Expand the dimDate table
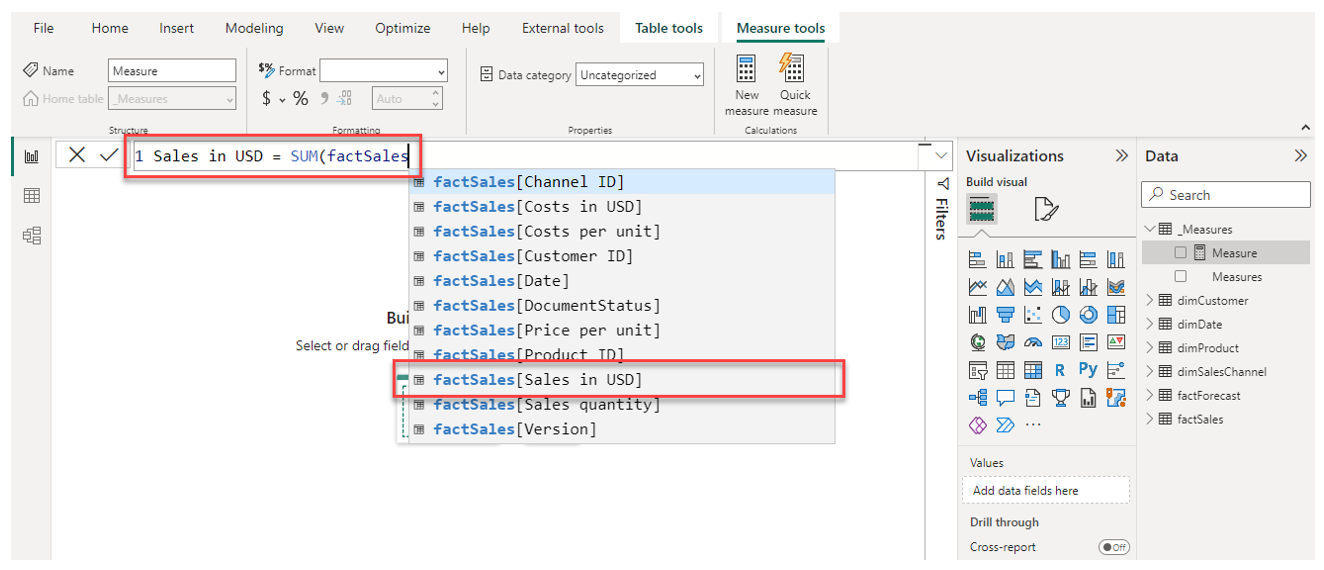The height and width of the screenshot is (570, 1324). [x=1150, y=324]
